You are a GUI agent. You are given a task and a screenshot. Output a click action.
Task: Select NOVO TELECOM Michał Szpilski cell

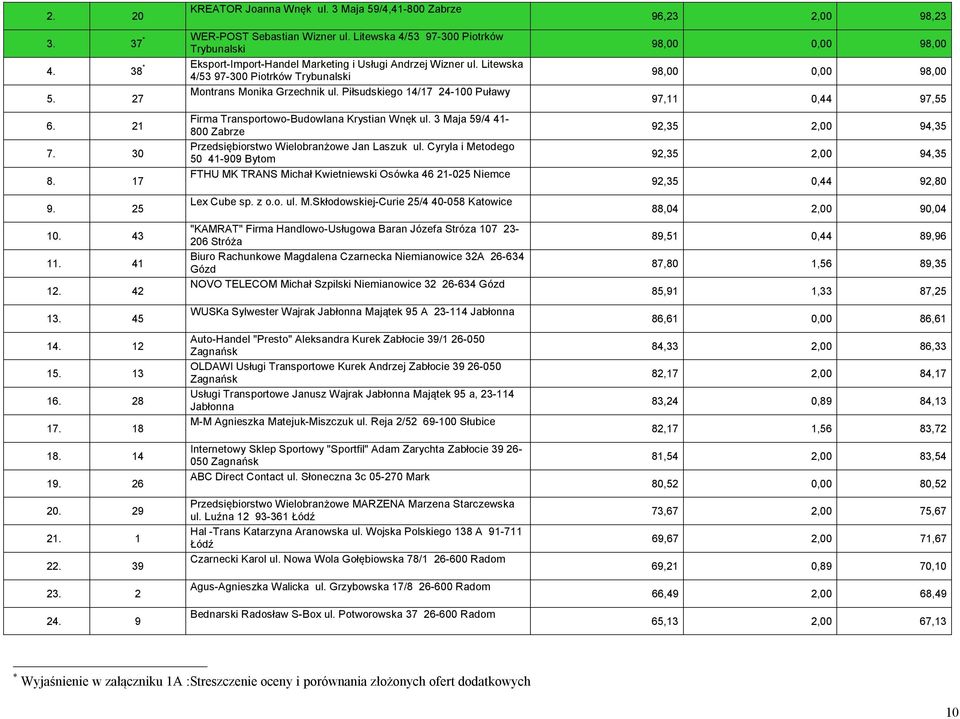pyautogui.click(x=358, y=291)
